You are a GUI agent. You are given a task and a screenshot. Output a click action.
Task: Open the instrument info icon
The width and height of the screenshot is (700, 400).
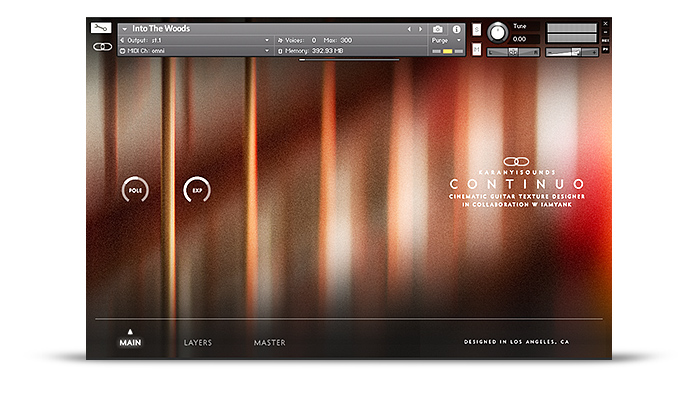click(x=457, y=29)
